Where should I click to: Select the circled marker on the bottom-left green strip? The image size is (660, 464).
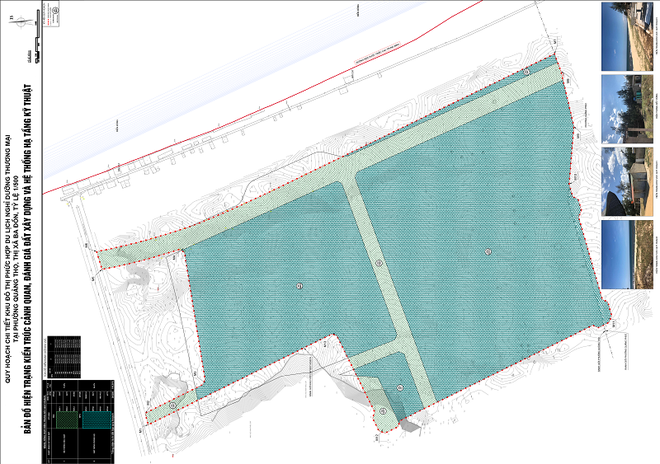pyautogui.click(x=172, y=405)
